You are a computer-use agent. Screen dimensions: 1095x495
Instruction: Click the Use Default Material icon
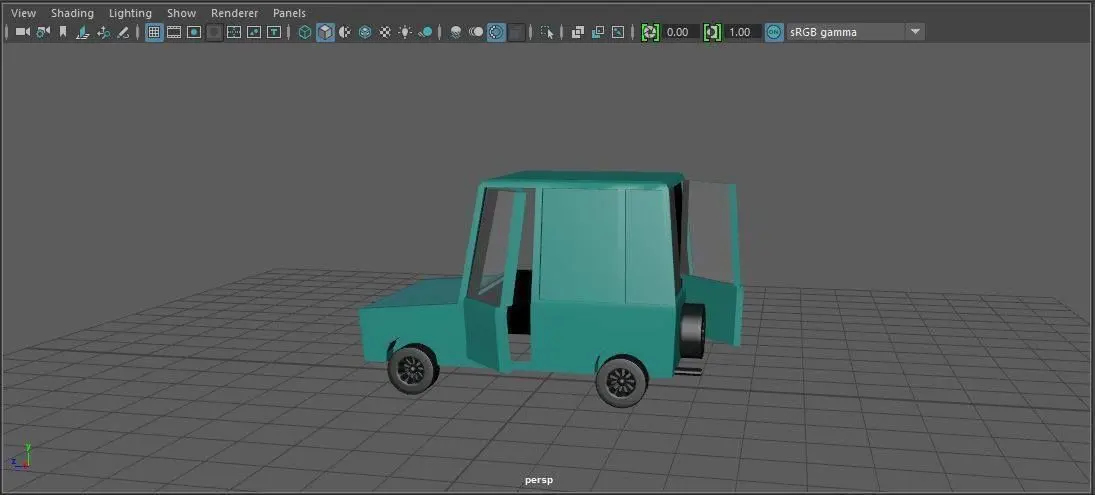(x=345, y=32)
